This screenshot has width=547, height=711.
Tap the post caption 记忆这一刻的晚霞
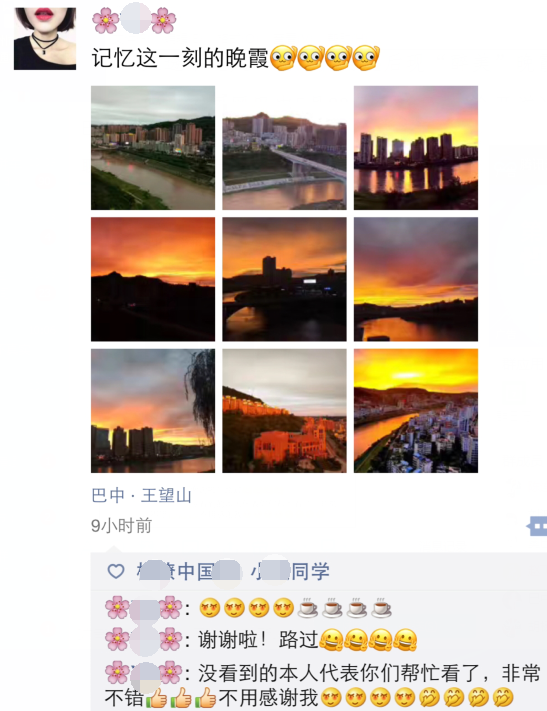181,58
